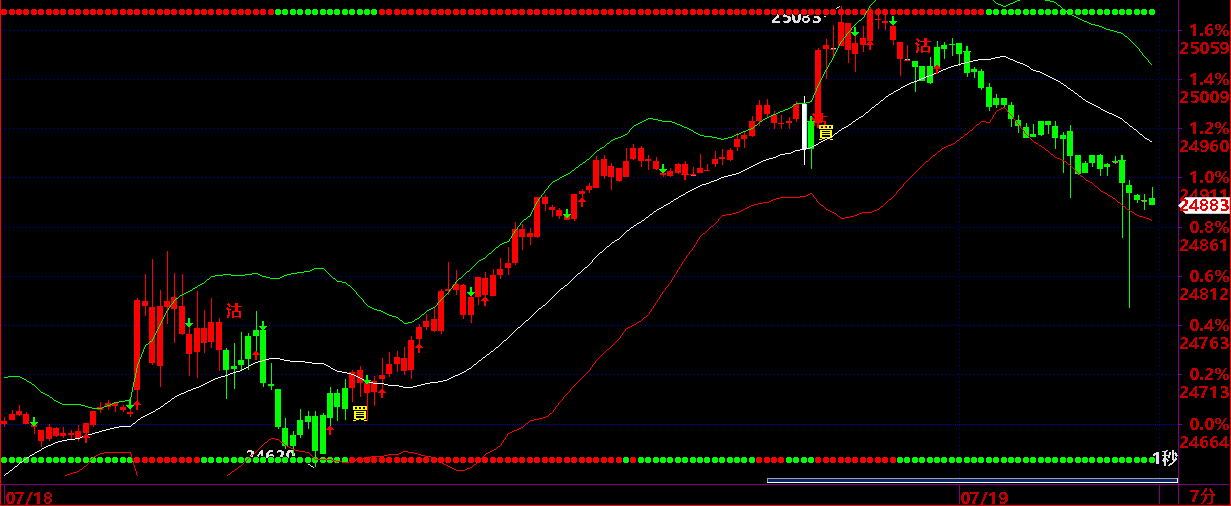Click the 1.0% axis label
This screenshot has width=1231, height=506.
pyautogui.click(x=1209, y=177)
